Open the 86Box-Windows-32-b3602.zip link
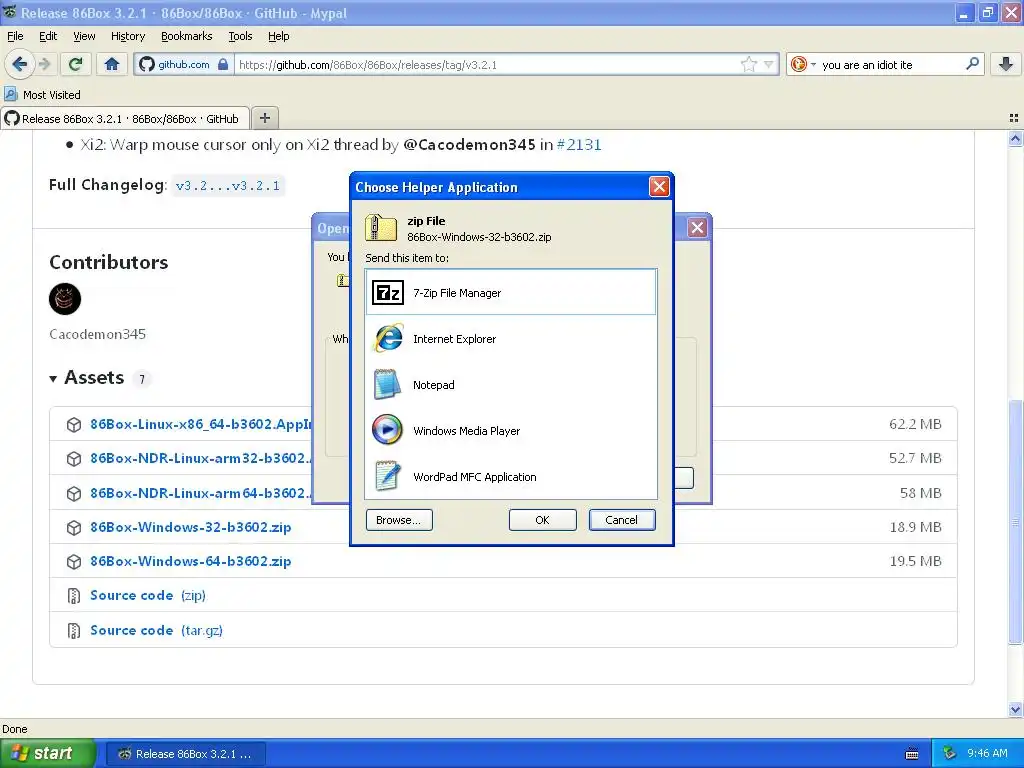1024x768 pixels. pos(191,527)
